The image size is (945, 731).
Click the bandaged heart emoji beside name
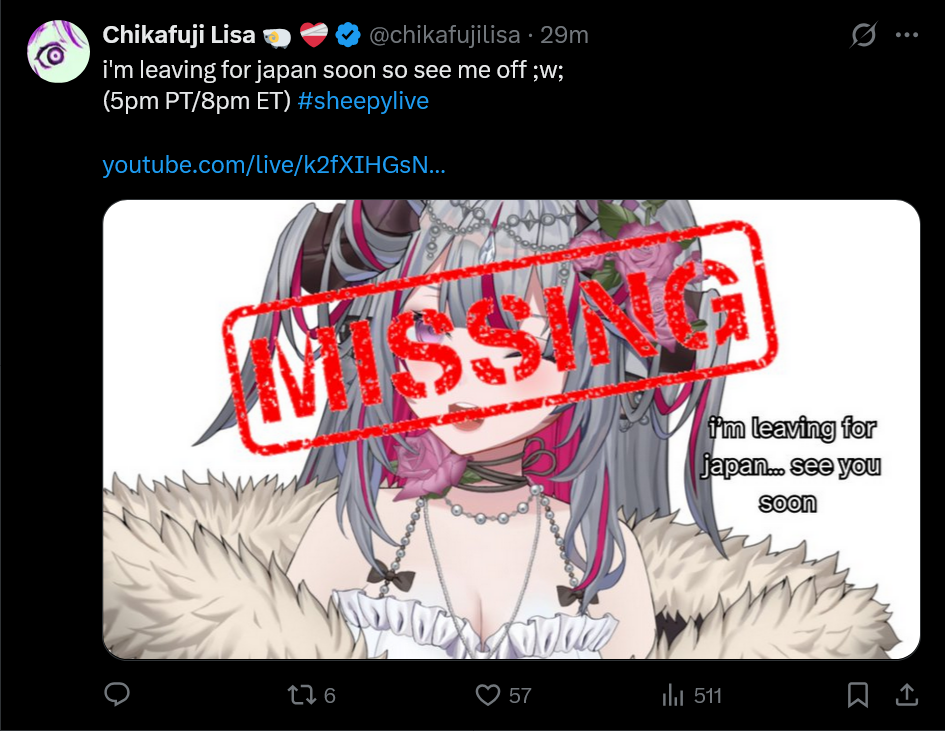click(x=313, y=34)
